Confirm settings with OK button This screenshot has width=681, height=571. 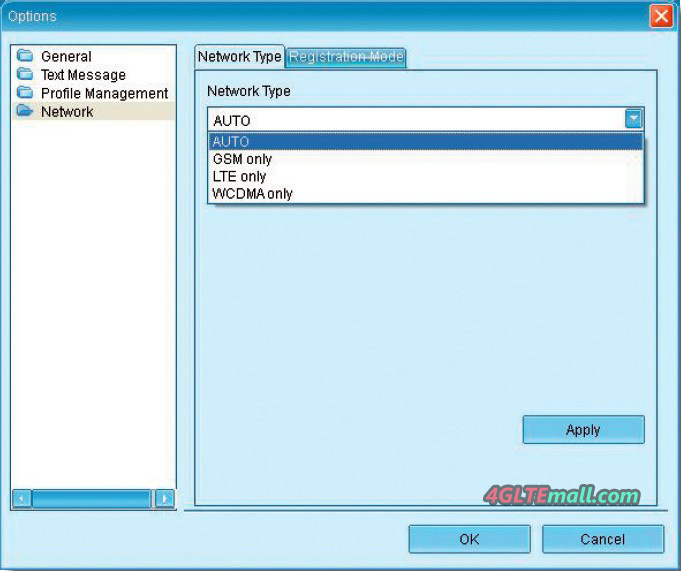469,539
